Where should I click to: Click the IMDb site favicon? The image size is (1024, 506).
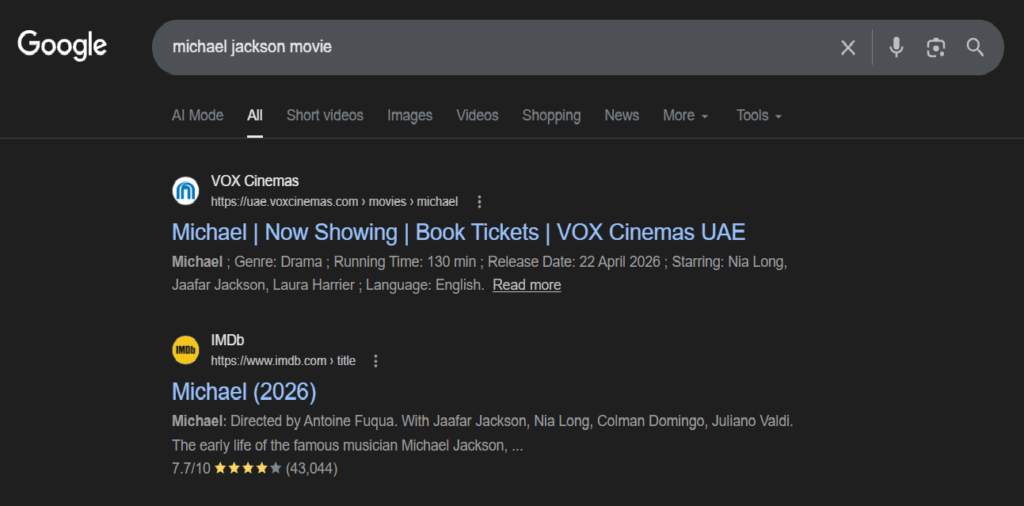pos(185,350)
